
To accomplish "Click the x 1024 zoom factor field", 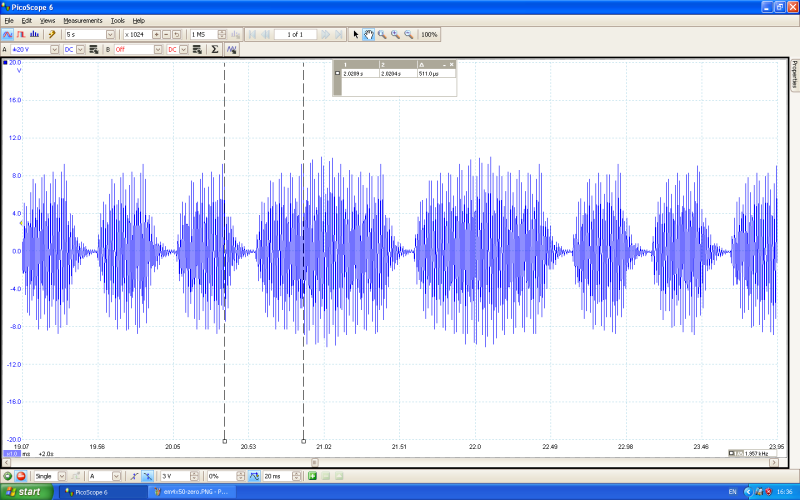I will click(137, 35).
